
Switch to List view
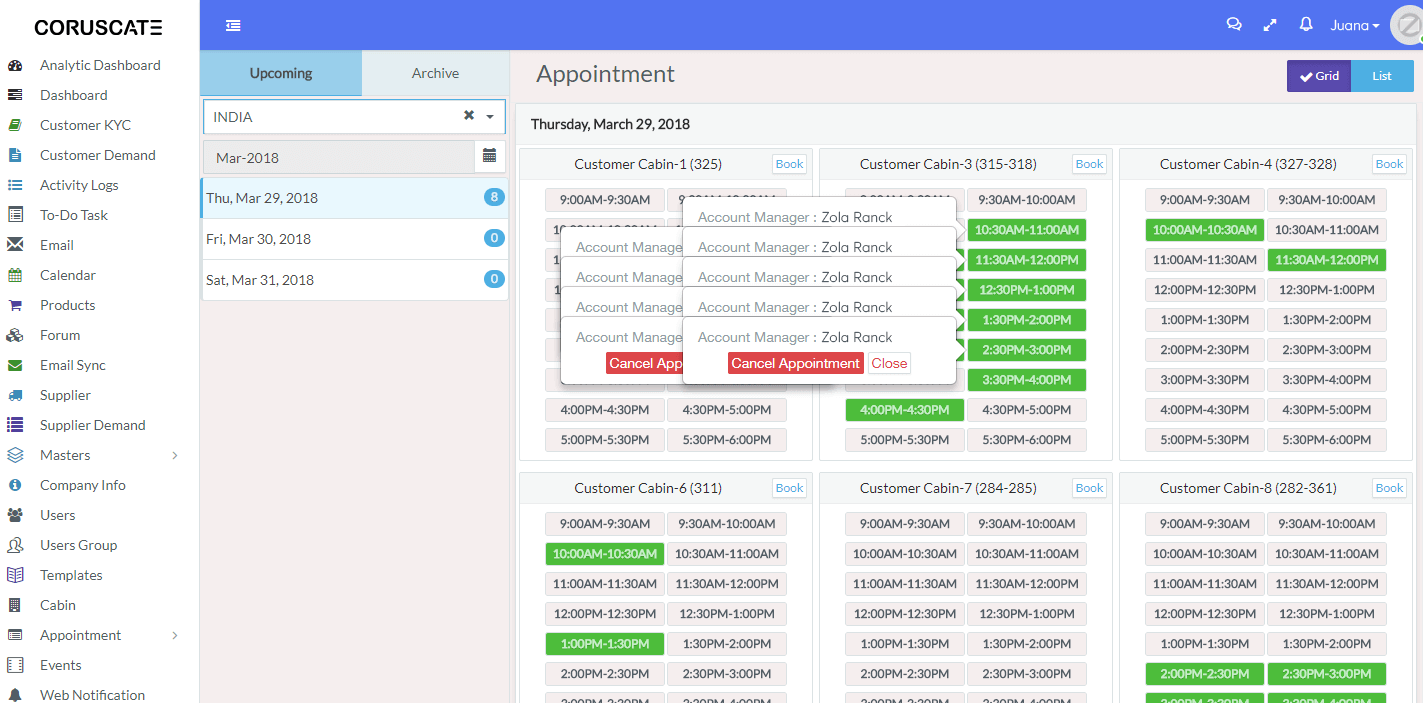click(x=1382, y=76)
